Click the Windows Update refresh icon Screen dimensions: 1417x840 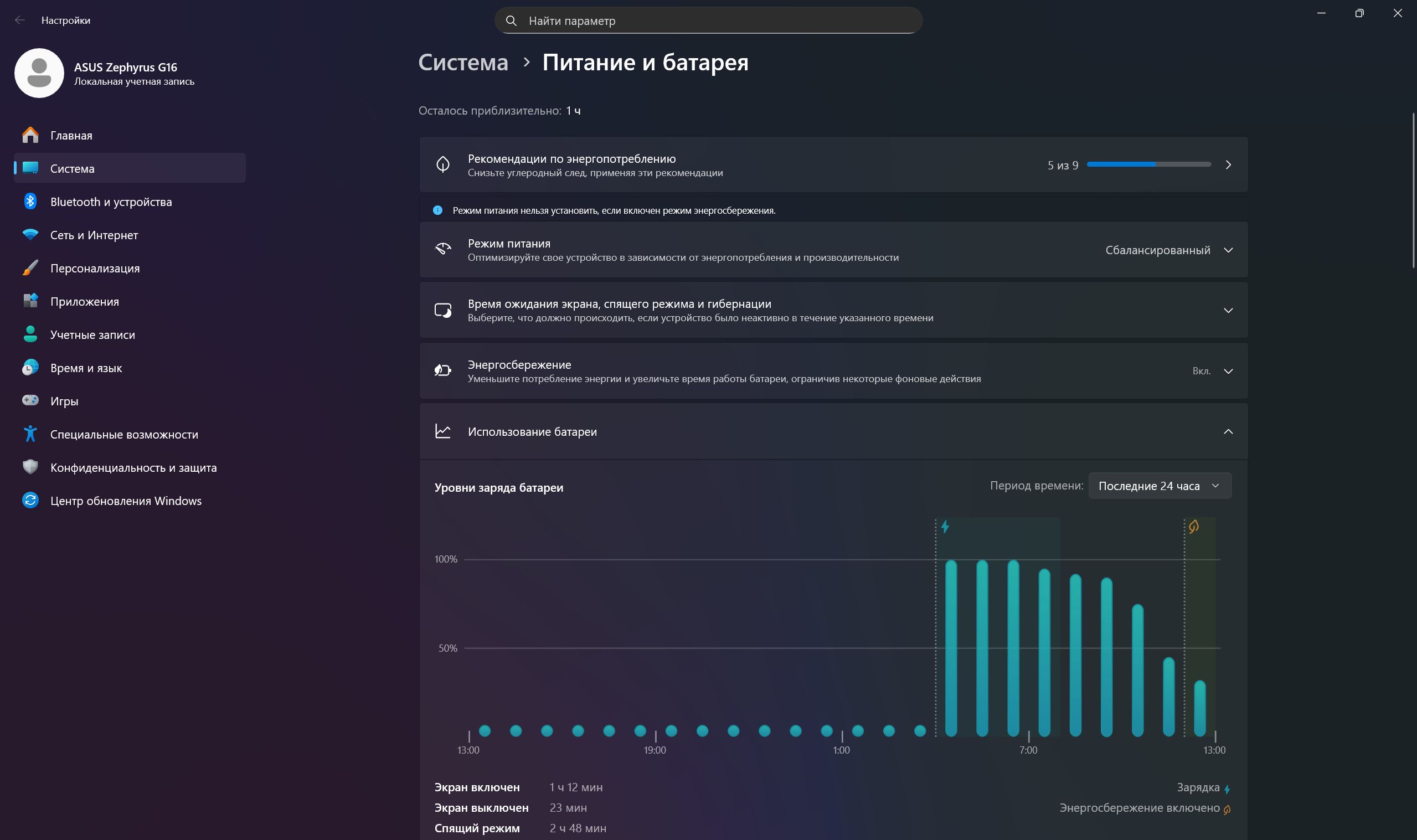pos(30,501)
